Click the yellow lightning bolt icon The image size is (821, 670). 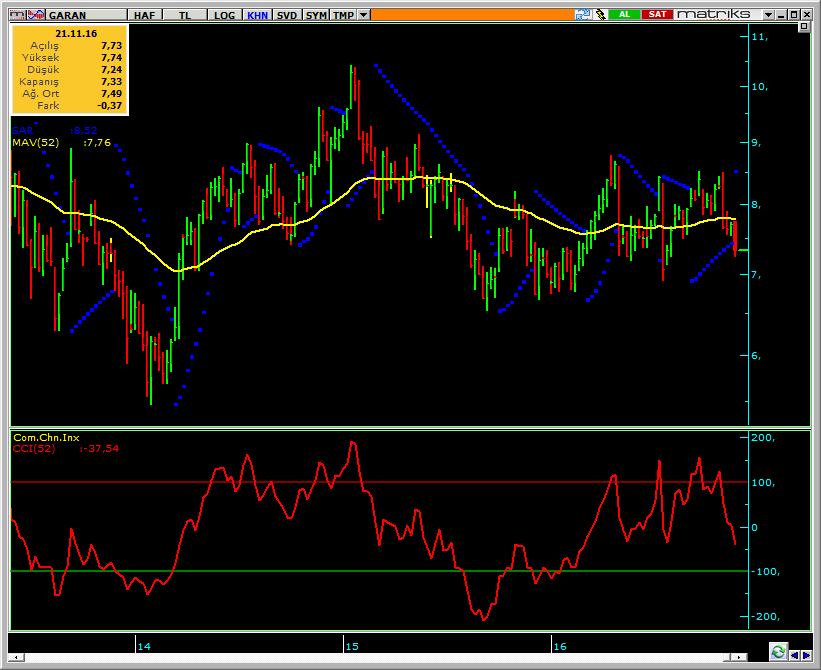point(600,15)
